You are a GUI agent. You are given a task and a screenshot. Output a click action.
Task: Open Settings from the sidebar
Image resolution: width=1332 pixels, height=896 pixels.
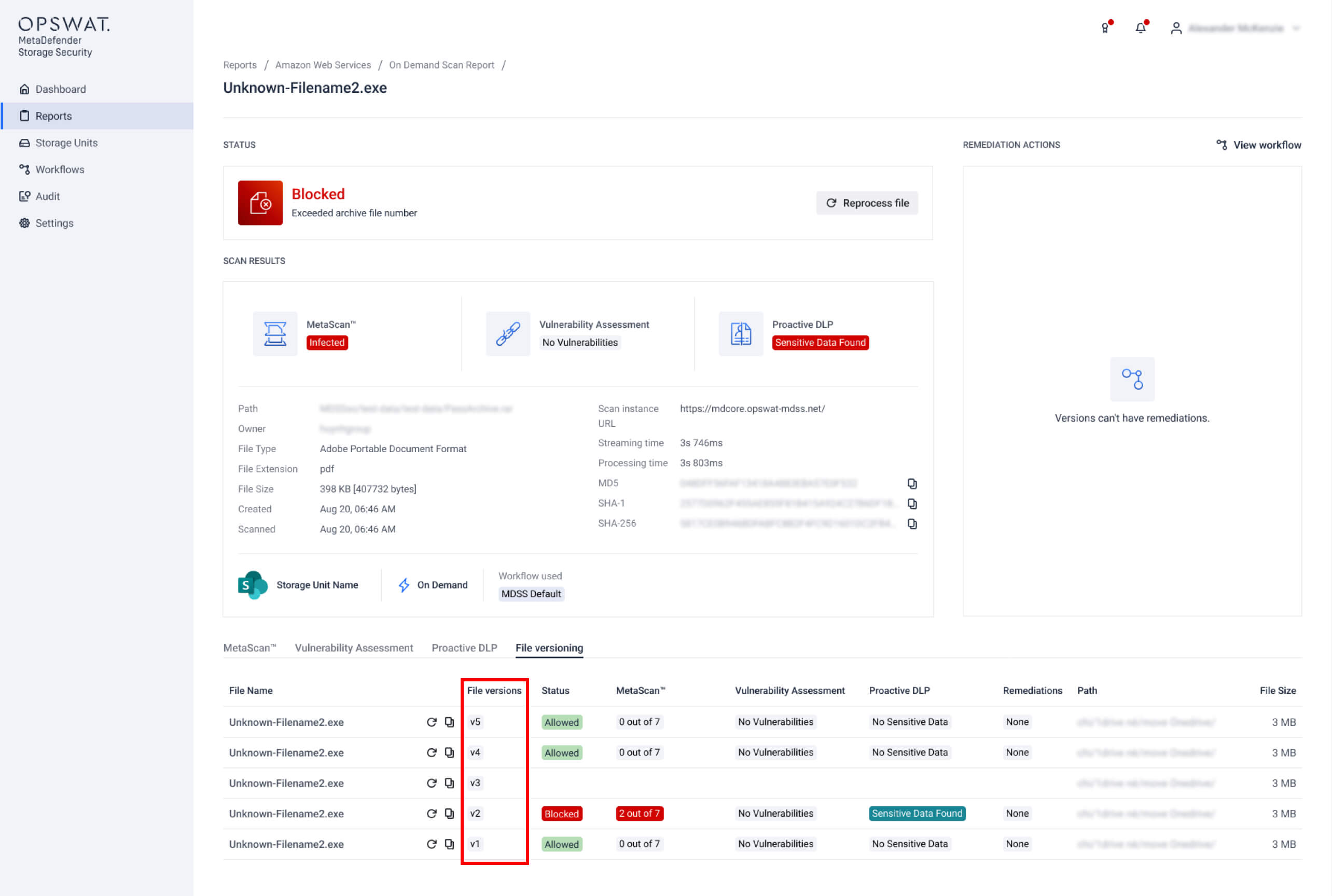54,223
